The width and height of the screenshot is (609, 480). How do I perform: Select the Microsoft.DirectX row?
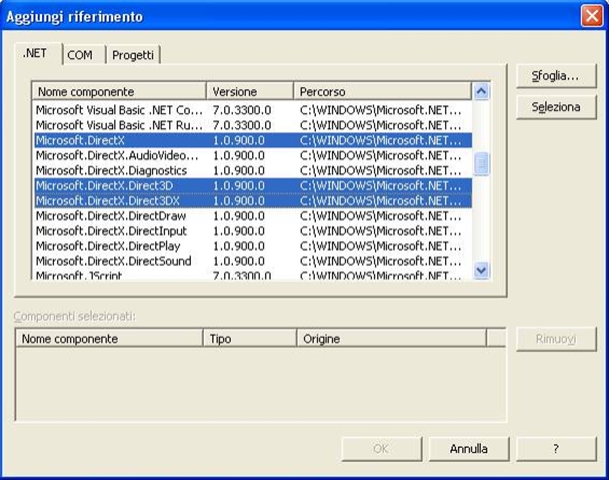253,140
